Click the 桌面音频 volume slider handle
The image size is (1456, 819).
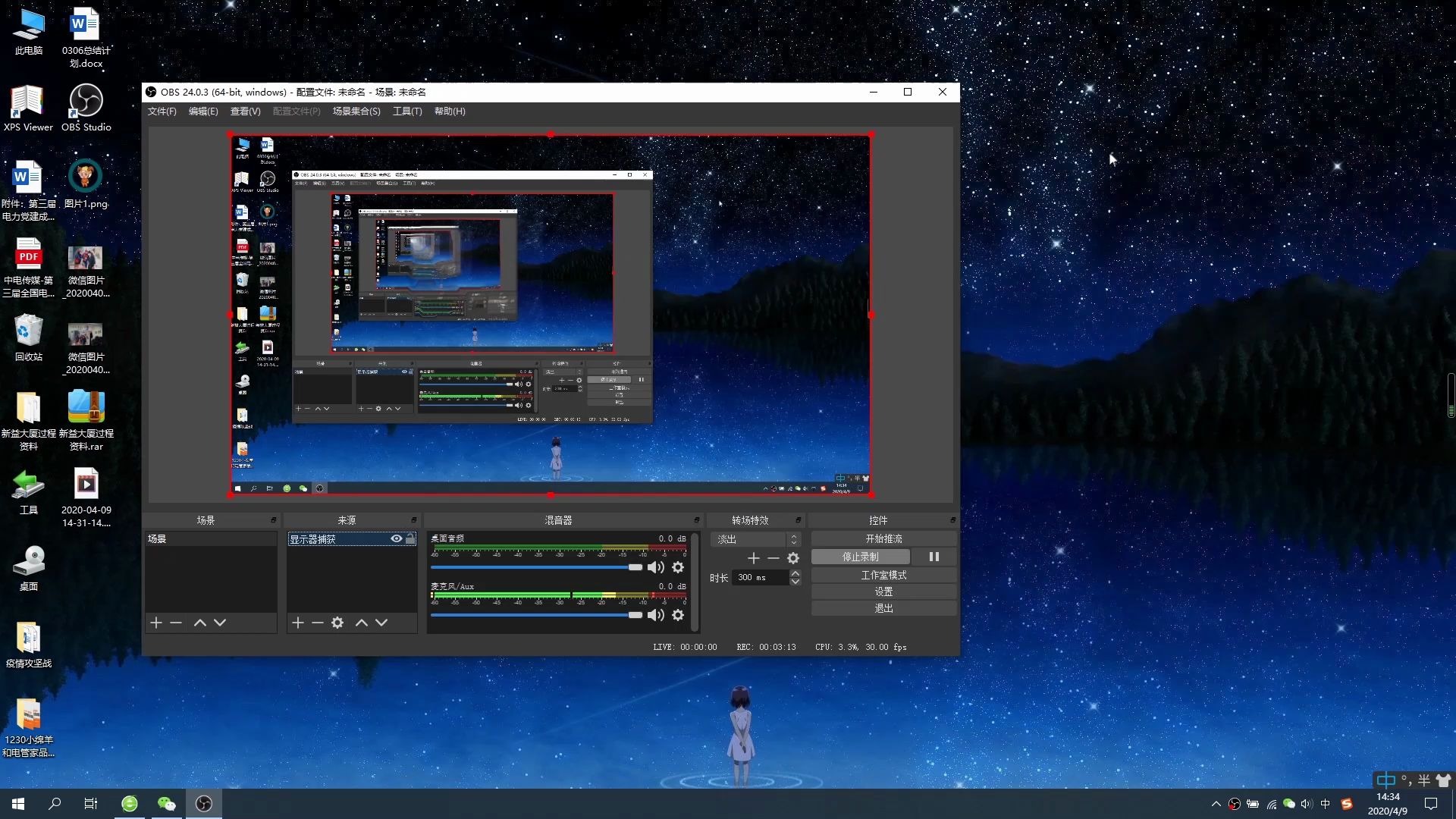click(635, 567)
